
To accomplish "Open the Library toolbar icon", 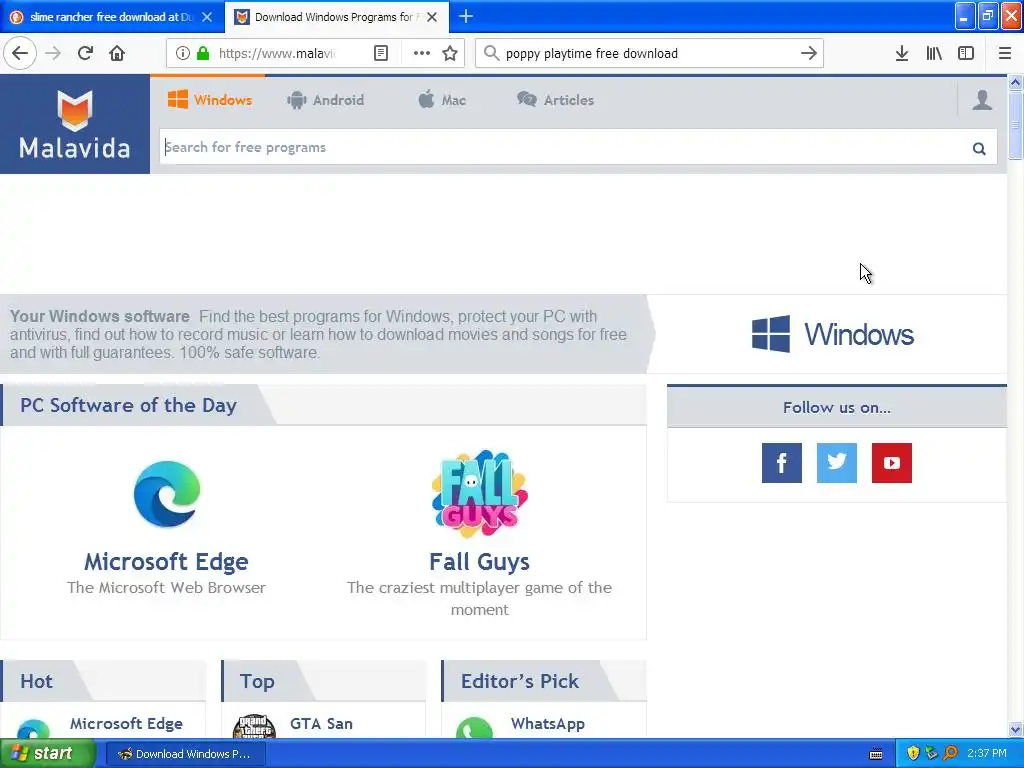I will [934, 53].
